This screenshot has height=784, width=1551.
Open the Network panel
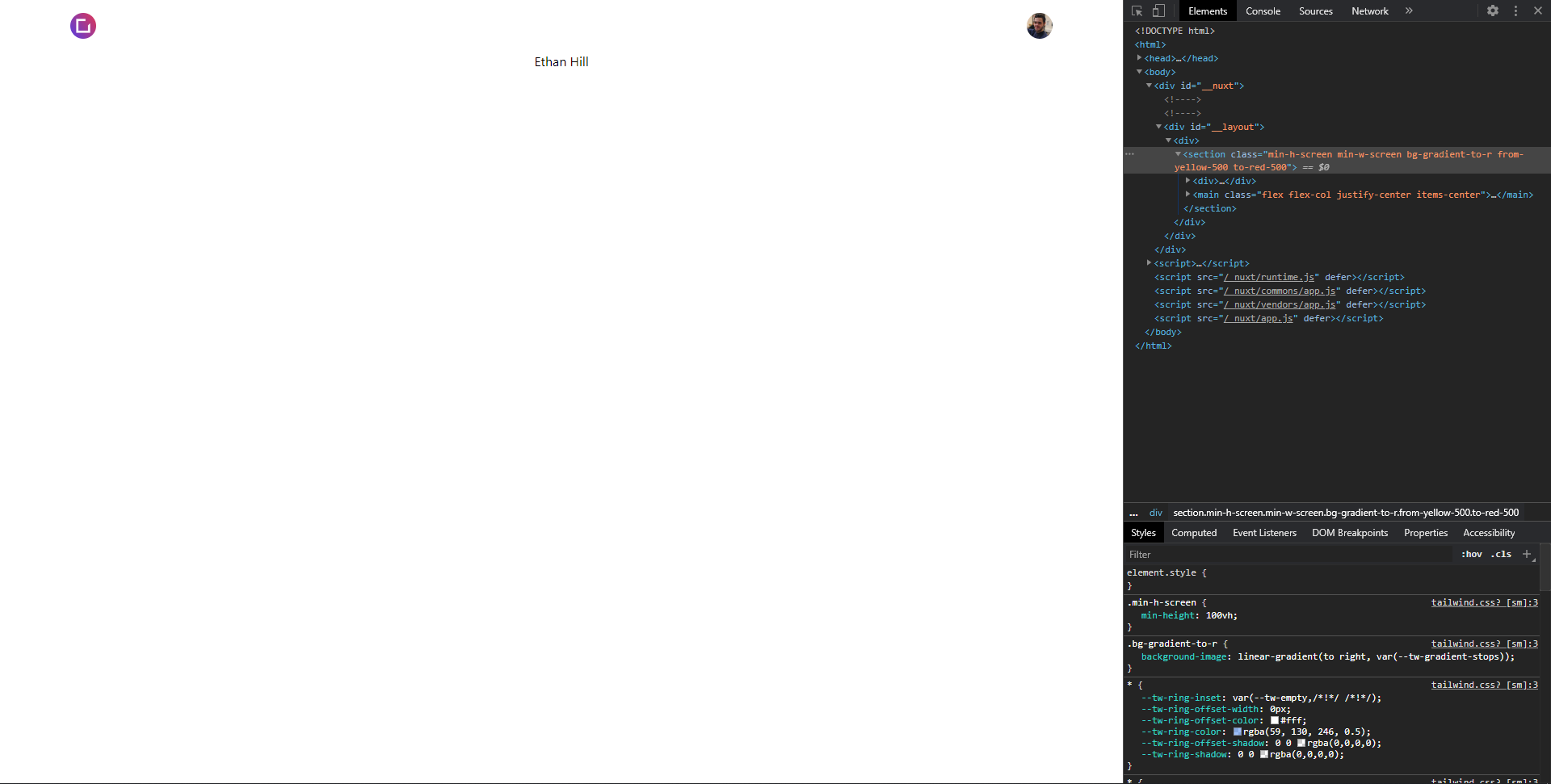point(1369,10)
